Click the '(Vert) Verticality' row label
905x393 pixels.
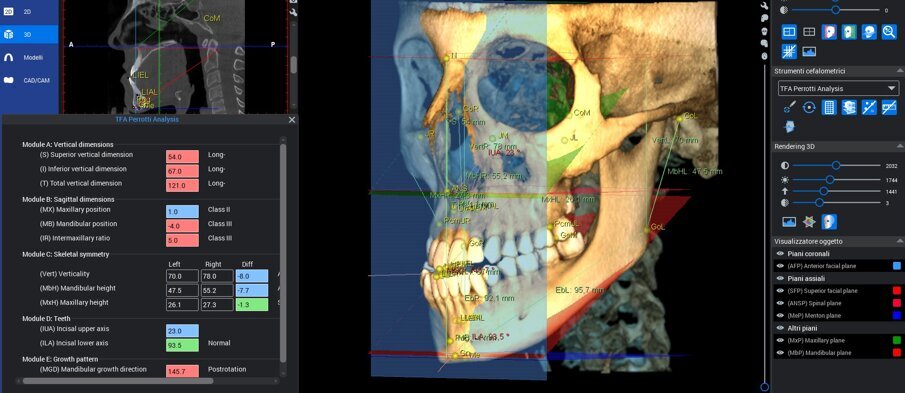coord(65,274)
